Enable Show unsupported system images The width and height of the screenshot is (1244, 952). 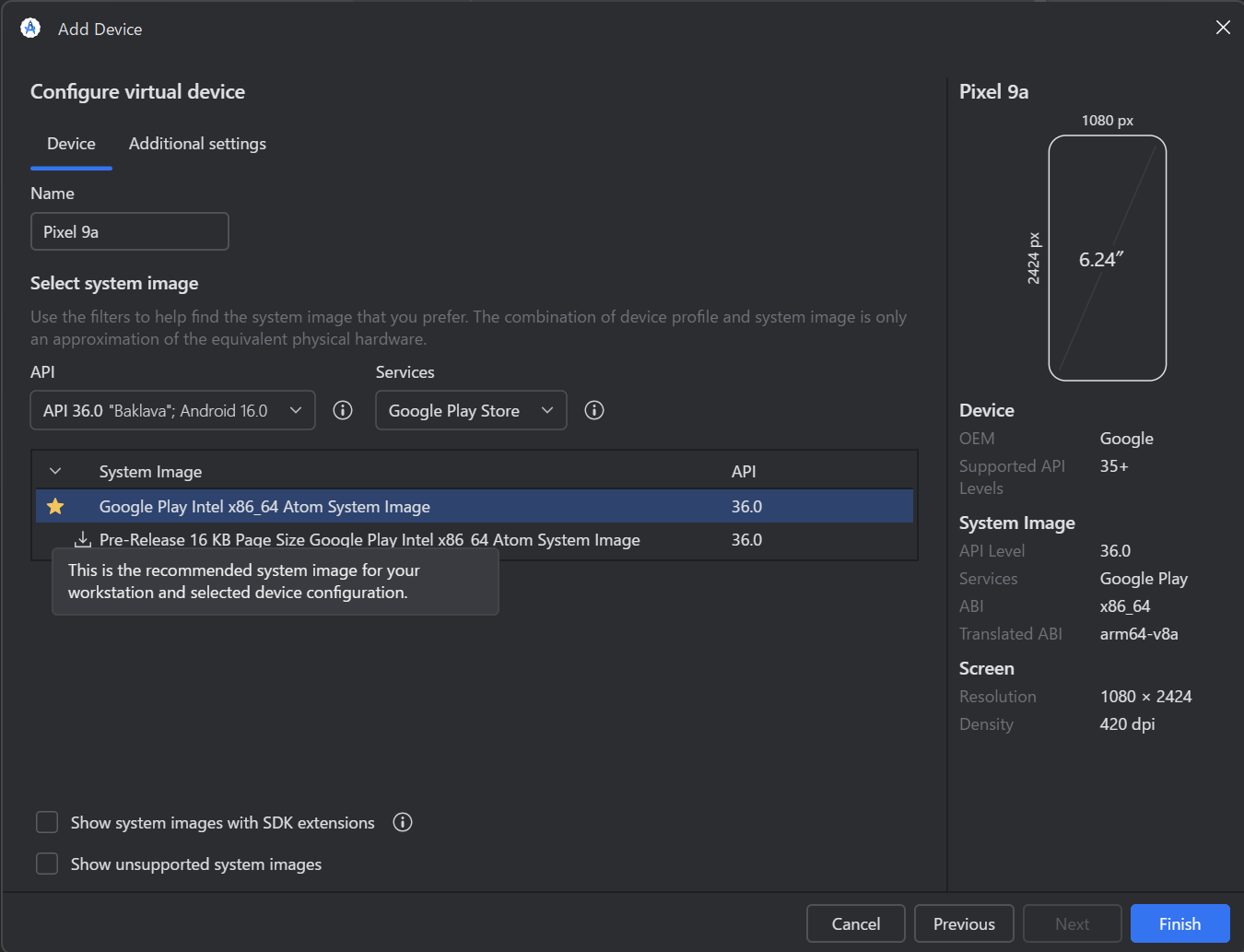pos(47,864)
